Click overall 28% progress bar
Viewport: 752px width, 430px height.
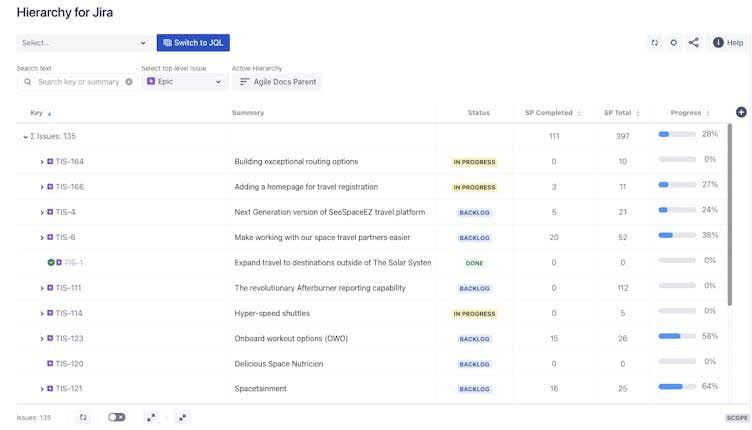coord(677,134)
